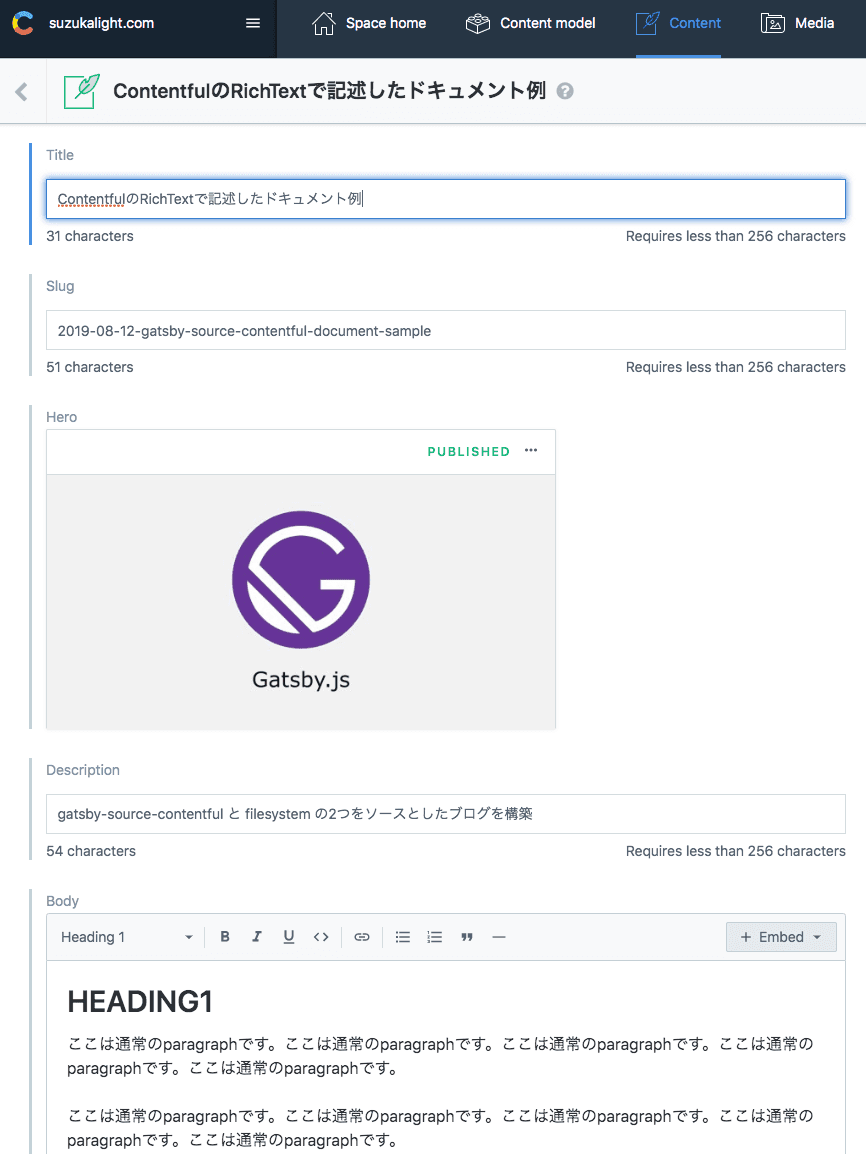Insert a numbered list
The image size is (866, 1154).
coord(435,937)
